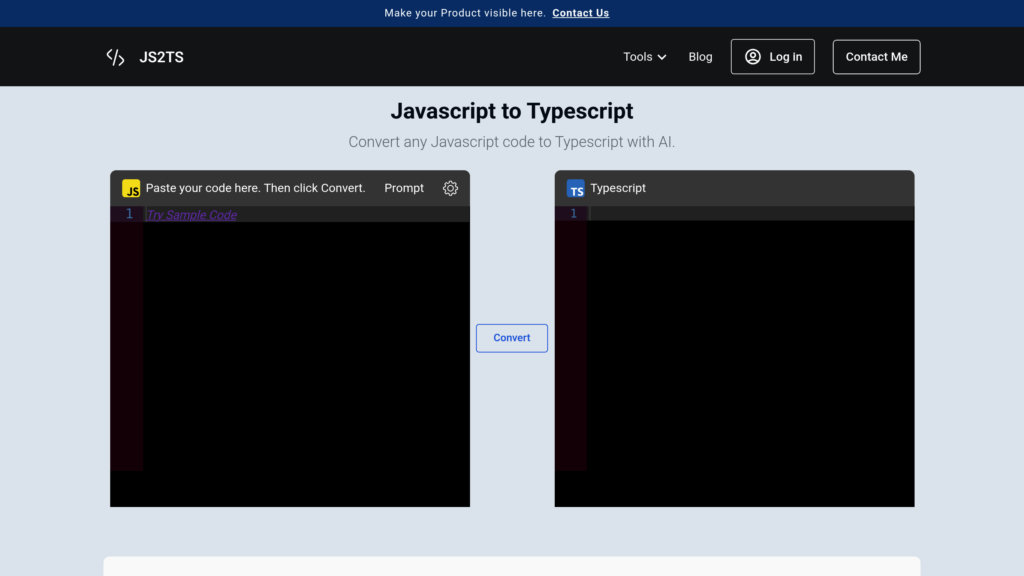Select line number 1 in the Typescript editor gutter
Screen dimensions: 1024x576
click(x=573, y=213)
